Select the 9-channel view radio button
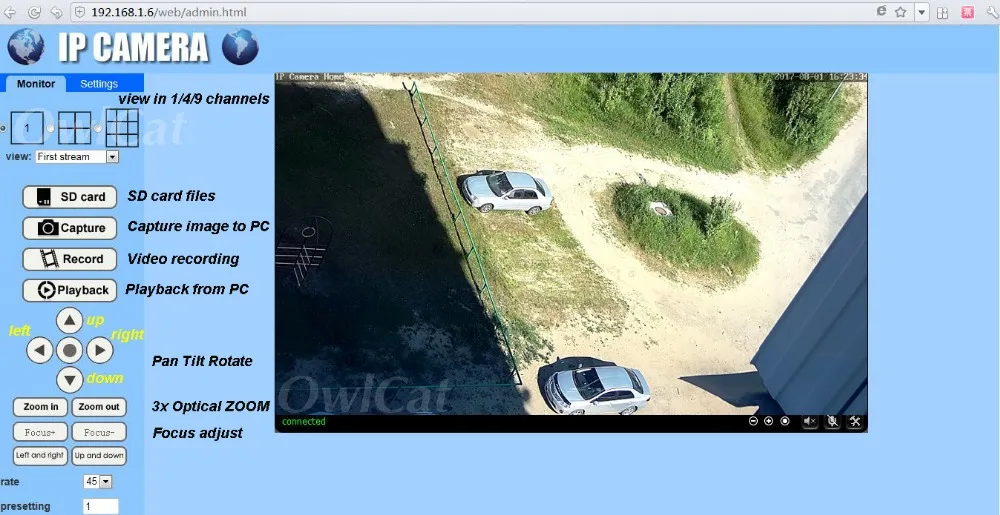Image resolution: width=1000 pixels, height=515 pixels. pos(98,128)
